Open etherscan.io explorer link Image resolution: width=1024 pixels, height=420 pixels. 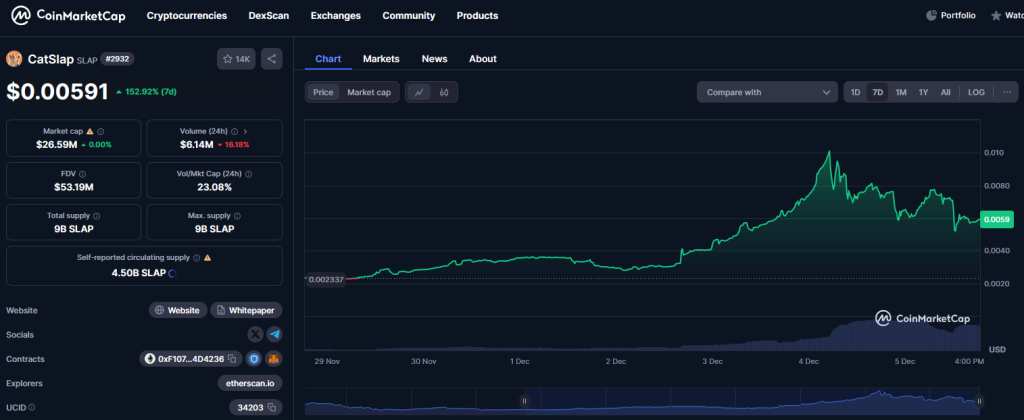click(250, 383)
